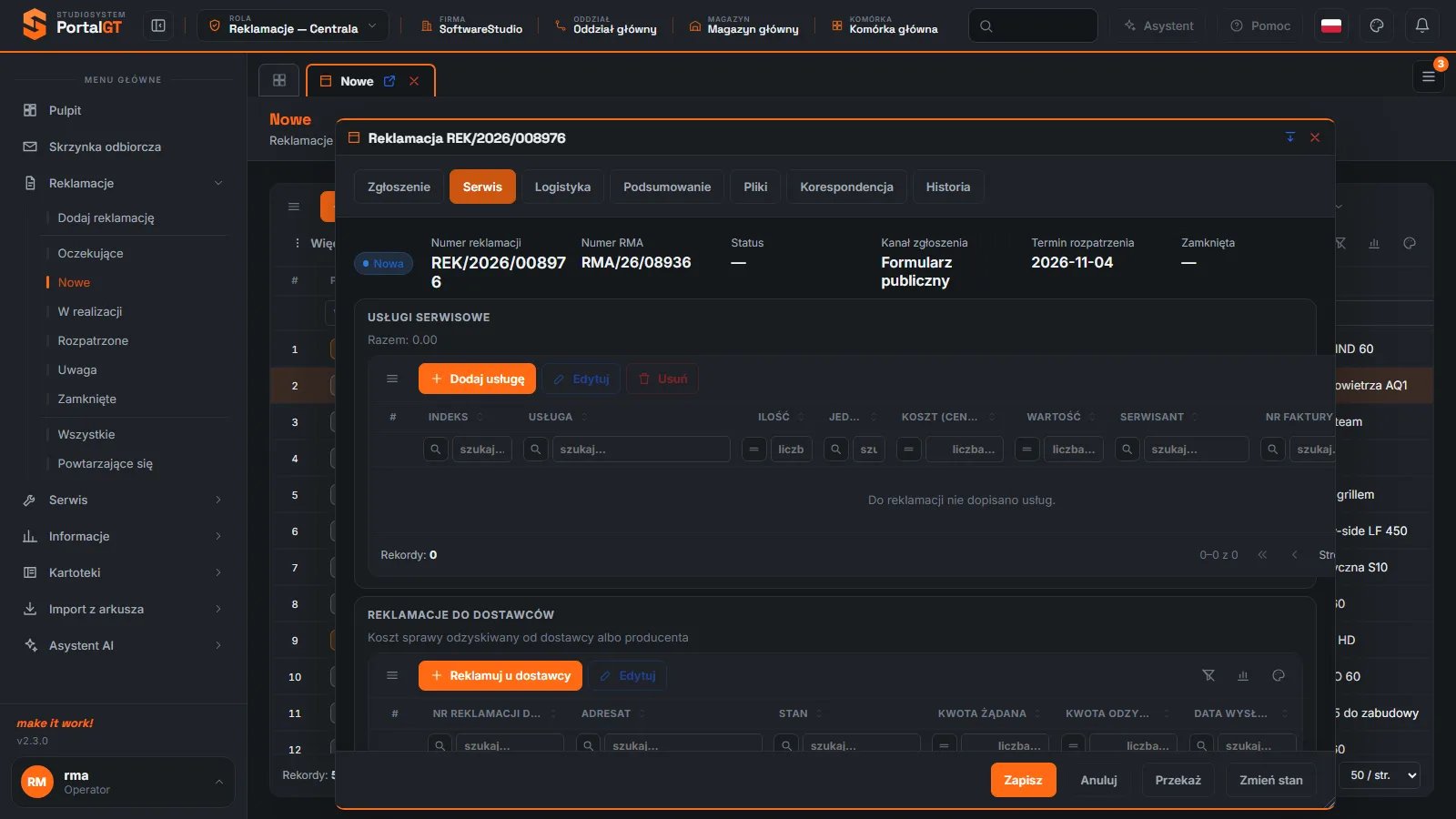This screenshot has width=1456, height=819.
Task: Expand the Kartoteki menu section
Action: coord(123,572)
